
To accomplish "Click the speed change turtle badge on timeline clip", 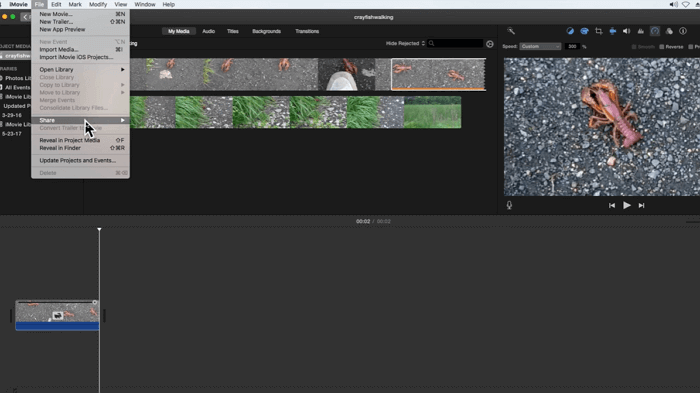I will click(x=58, y=316).
